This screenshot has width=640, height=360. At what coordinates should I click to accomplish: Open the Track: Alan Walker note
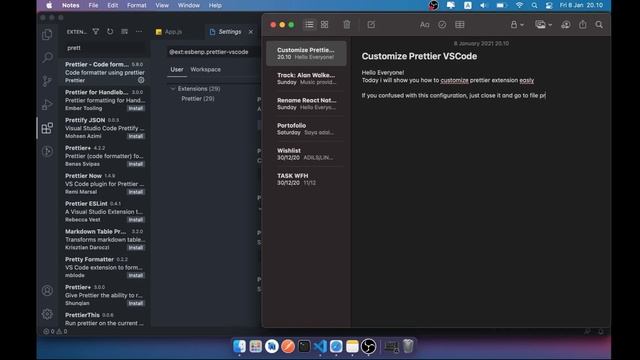coord(306,78)
